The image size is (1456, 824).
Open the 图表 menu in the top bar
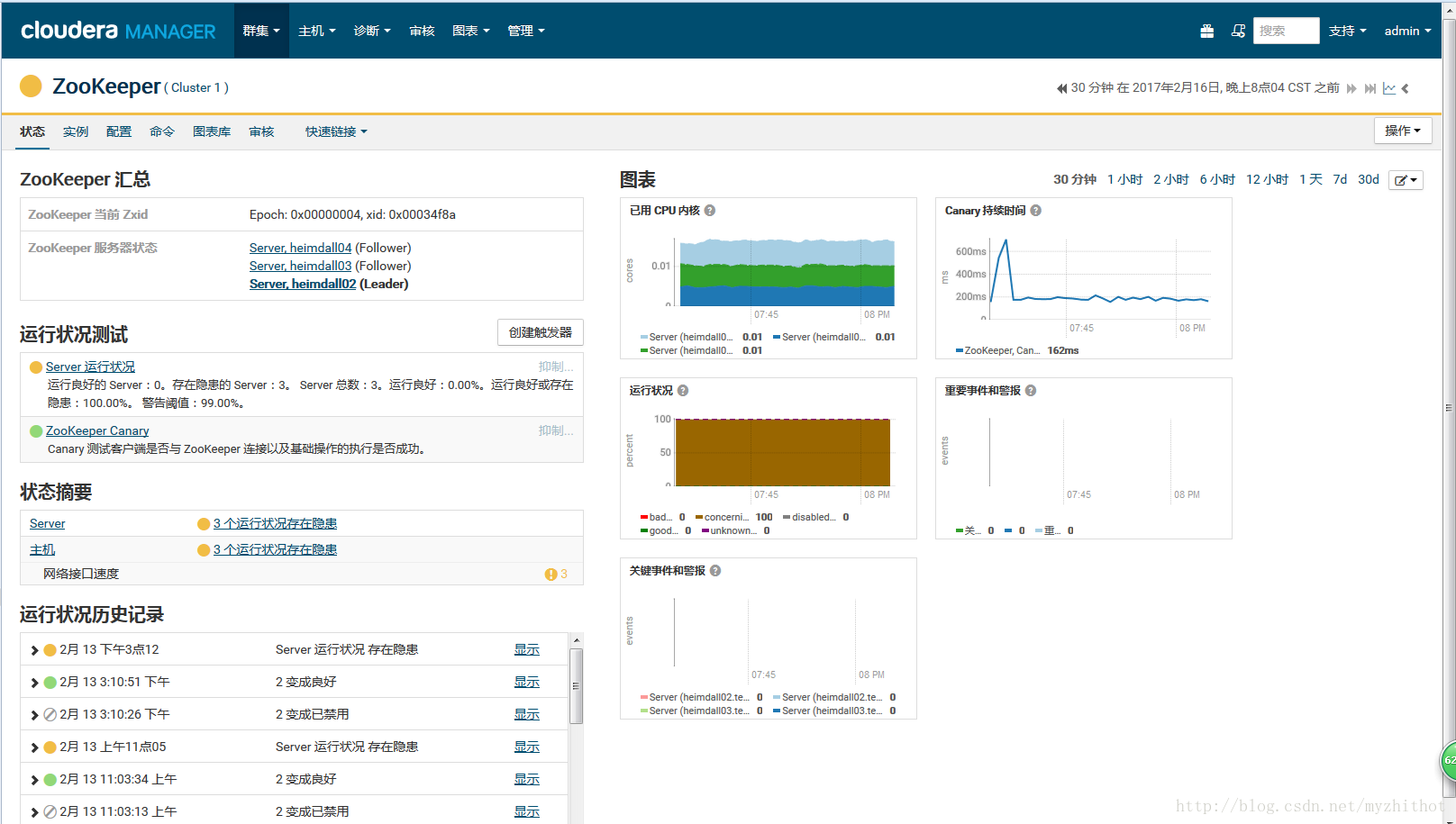[471, 31]
